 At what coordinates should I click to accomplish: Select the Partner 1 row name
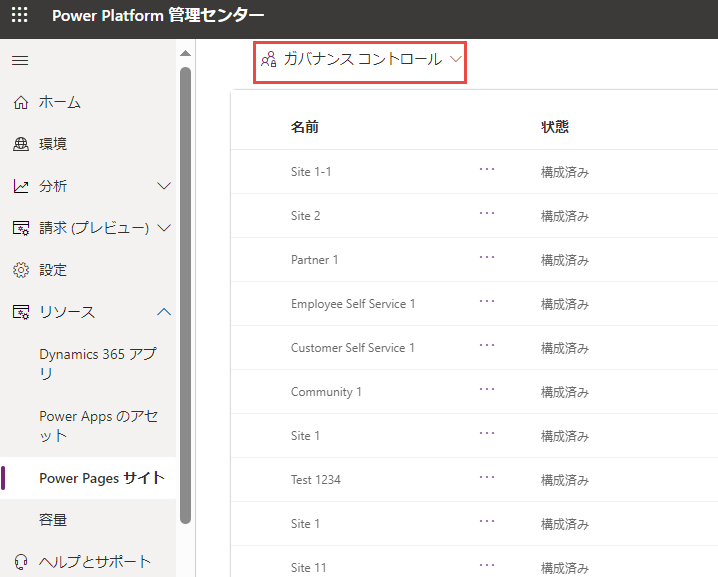pos(315,260)
